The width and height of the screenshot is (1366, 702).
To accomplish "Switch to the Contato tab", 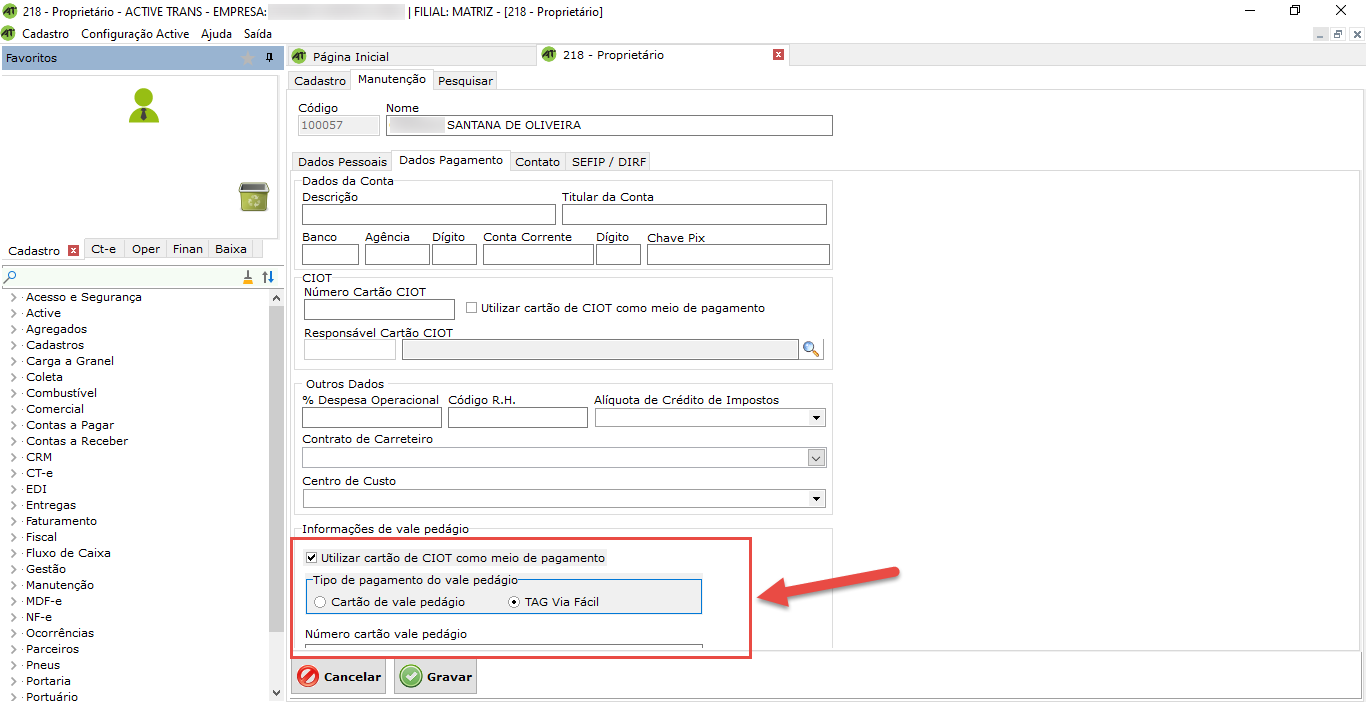I will tap(538, 161).
